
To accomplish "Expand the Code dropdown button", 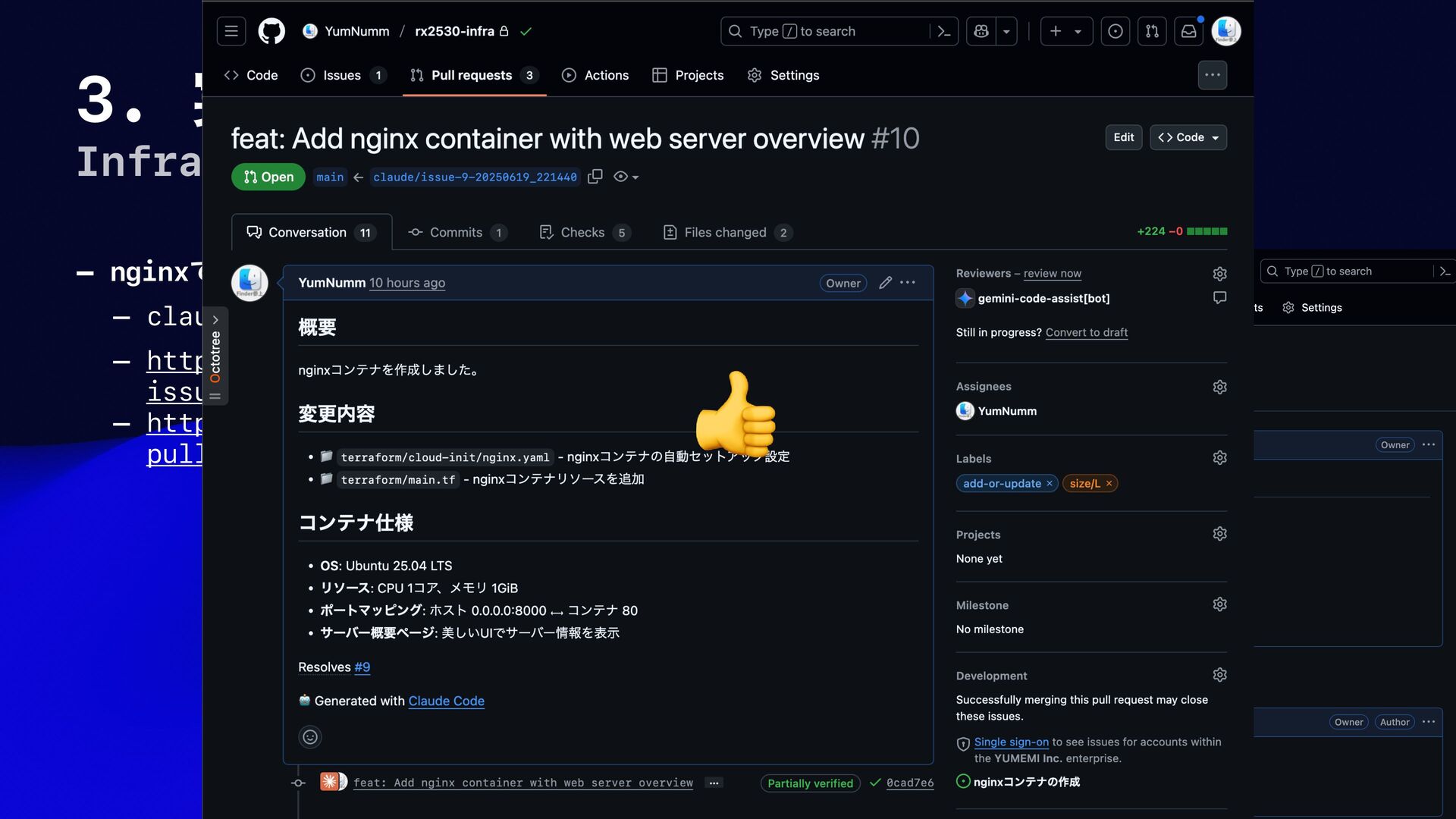I will [x=1188, y=137].
